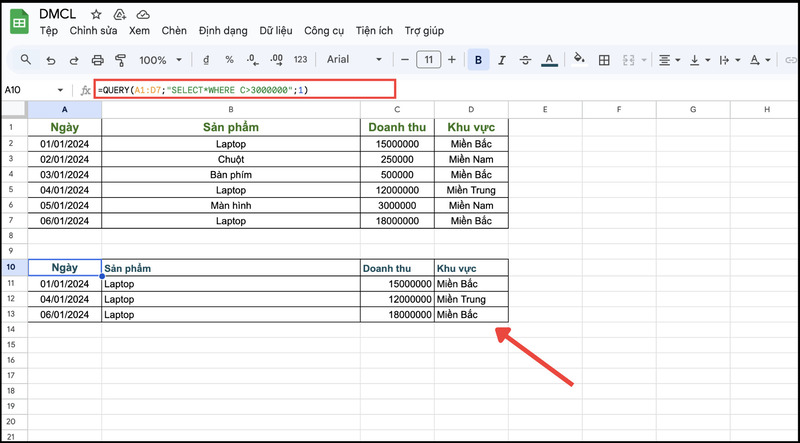Click the vertical align icon
Image resolution: width=800 pixels, height=443 pixels.
694,60
